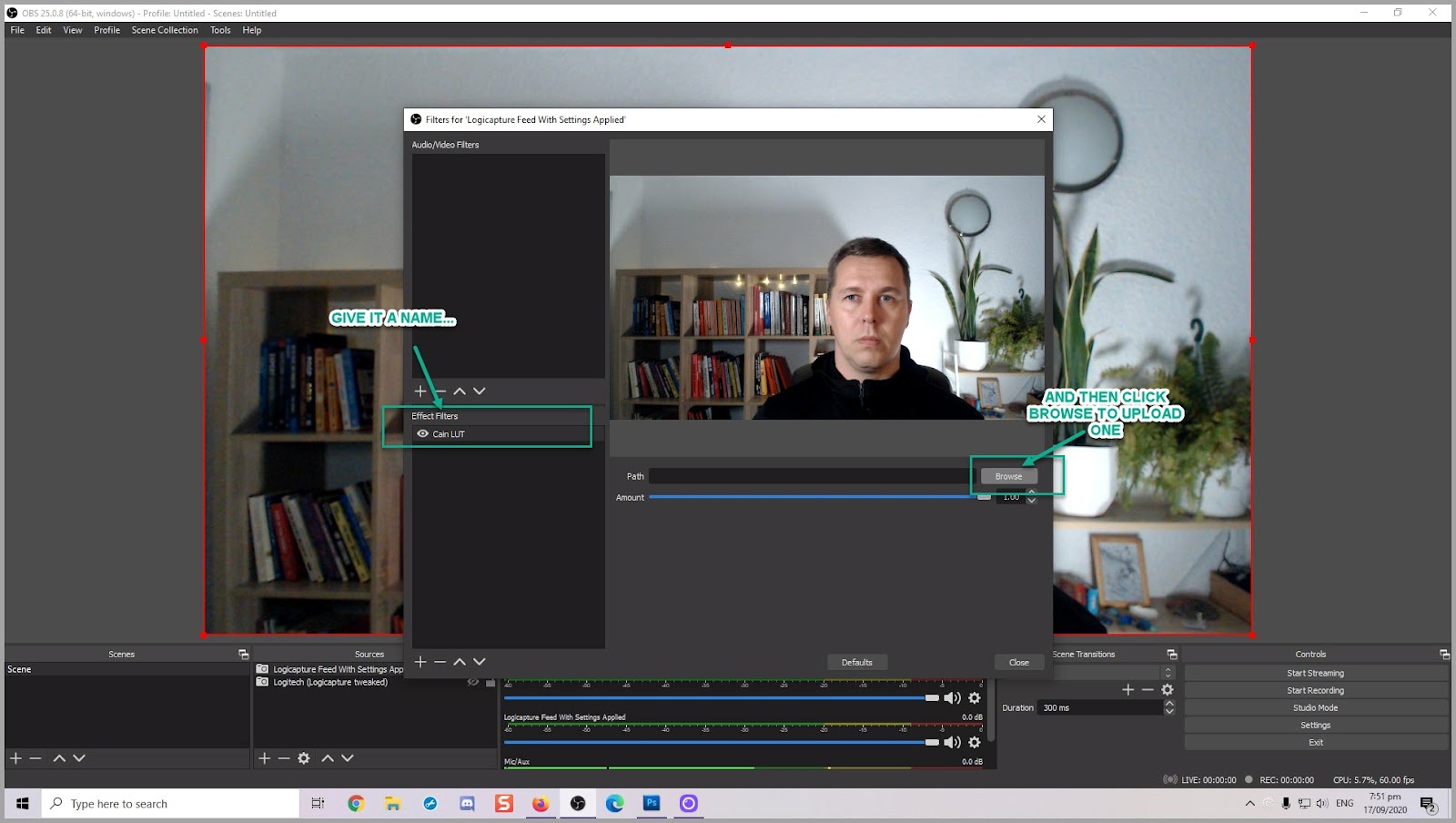
Task: Click Browse to choose a LUT file
Action: 1008,476
